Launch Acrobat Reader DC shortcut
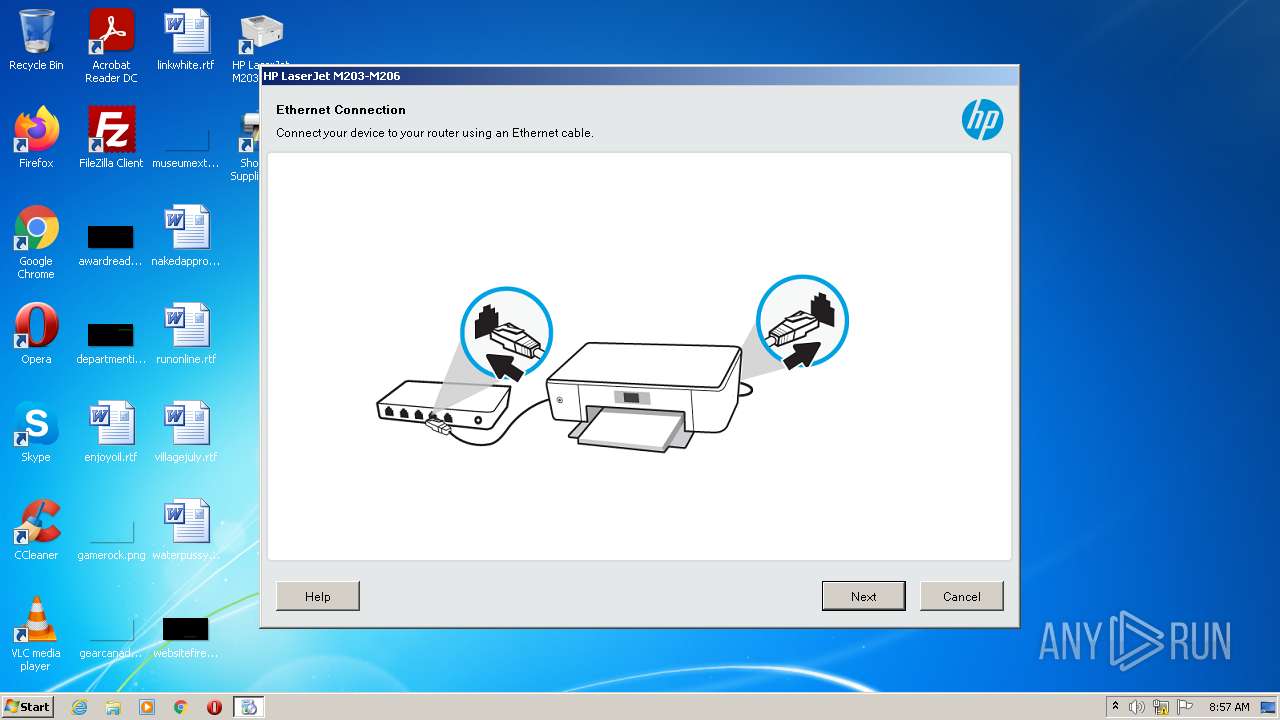The image size is (1280, 720). (x=111, y=46)
